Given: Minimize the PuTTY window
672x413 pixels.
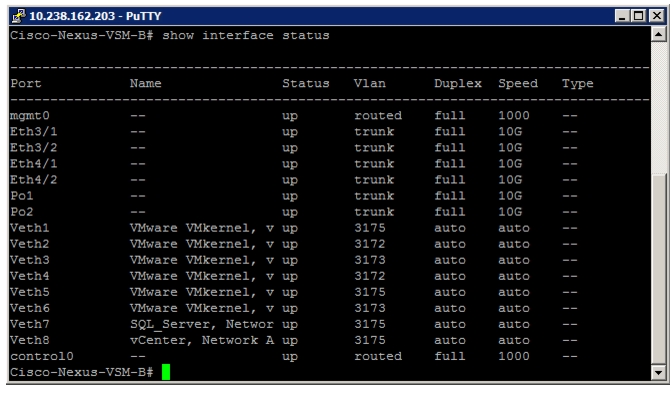Looking at the screenshot, I should pyautogui.click(x=622, y=16).
